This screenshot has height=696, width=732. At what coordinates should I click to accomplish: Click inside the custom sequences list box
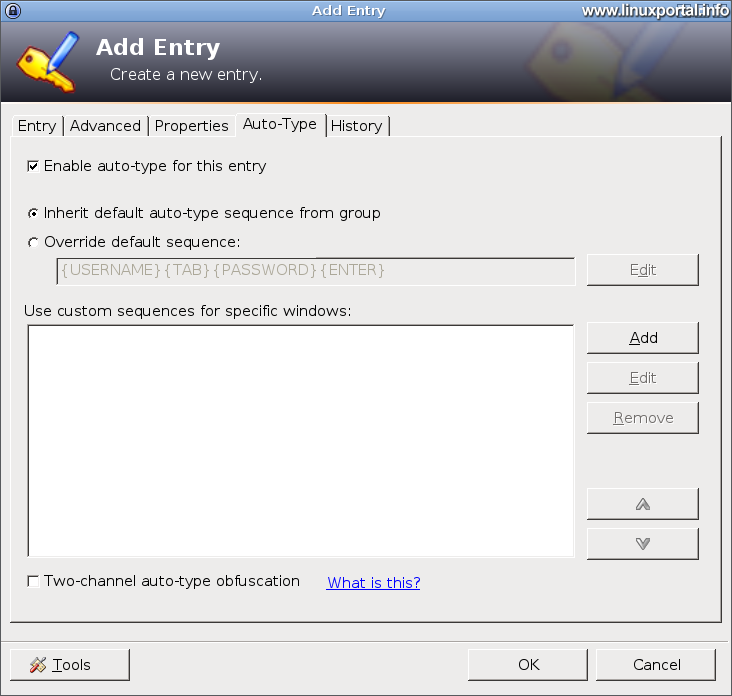point(300,440)
